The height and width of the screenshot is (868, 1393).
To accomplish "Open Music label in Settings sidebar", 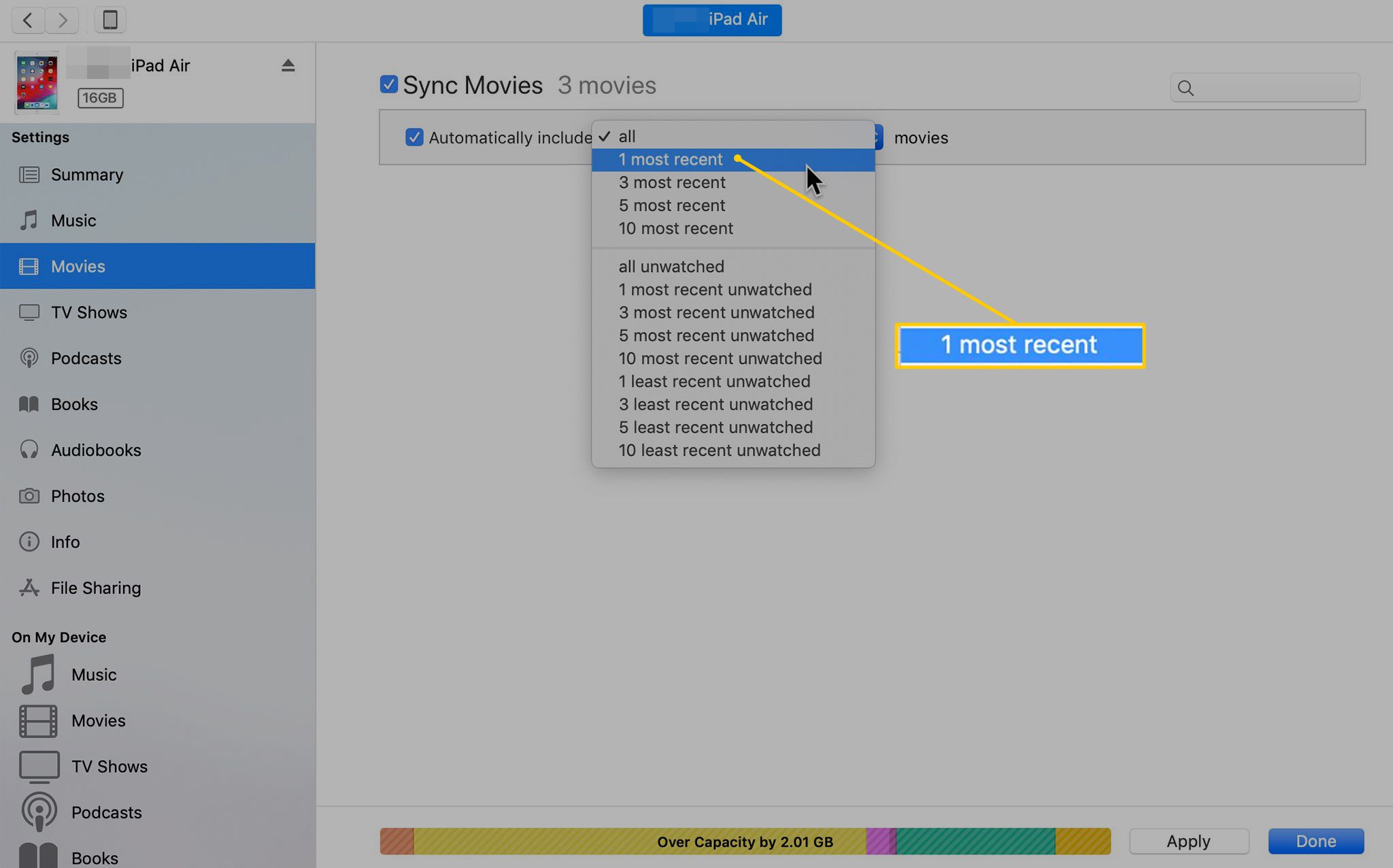I will pos(73,220).
